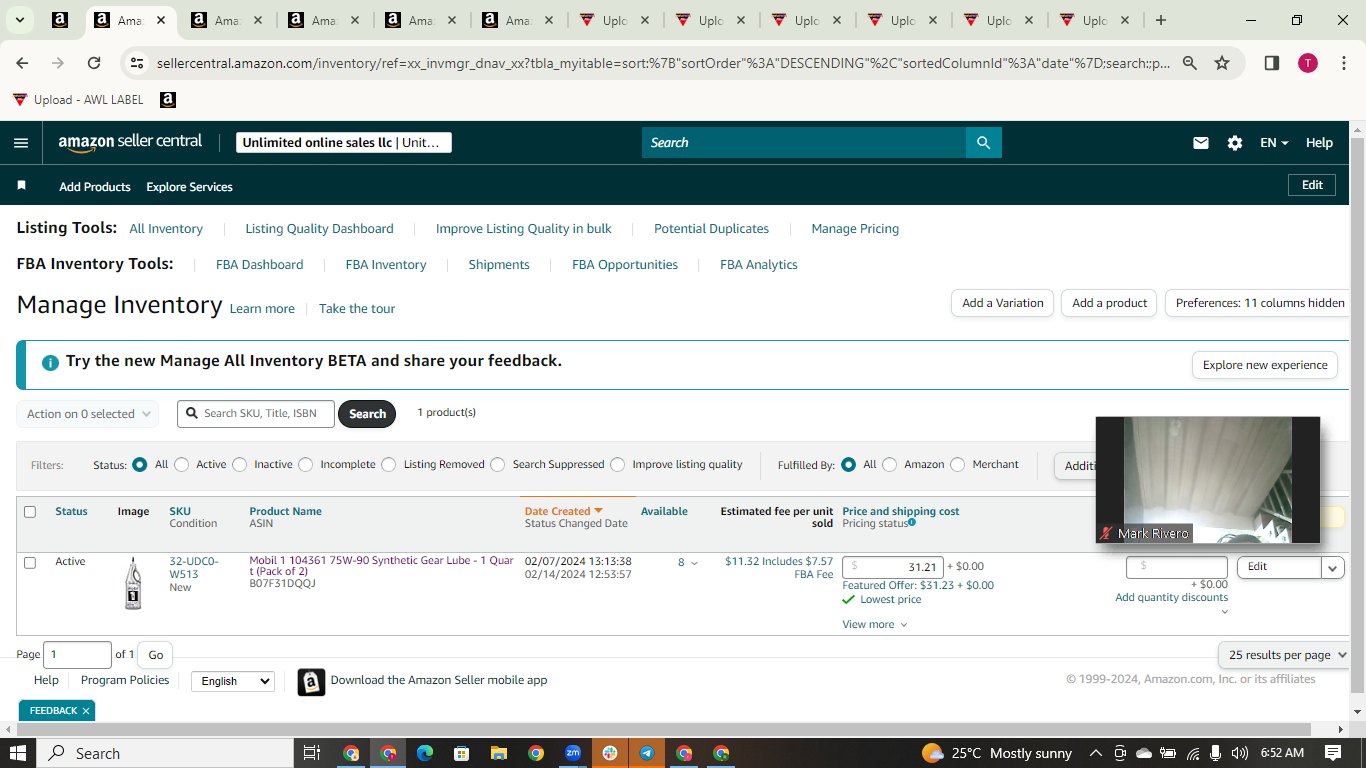Open the Seller Central hamburger menu
1366x768 pixels.
click(21, 143)
